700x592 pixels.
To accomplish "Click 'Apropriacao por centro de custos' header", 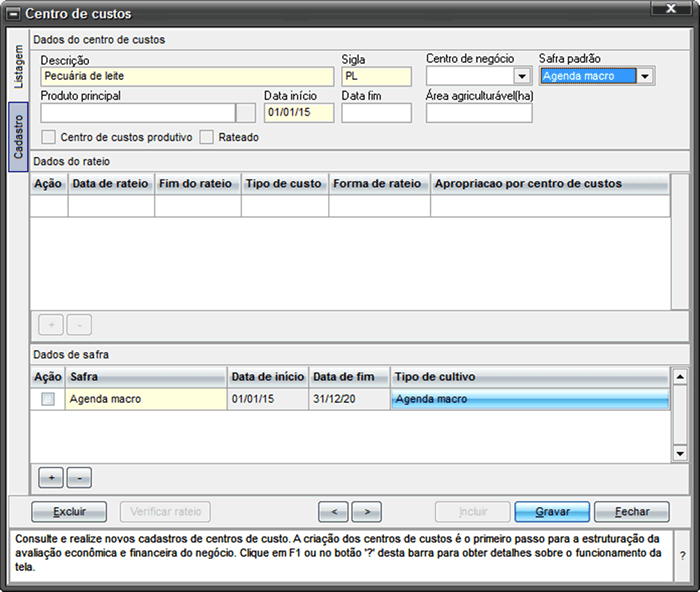I will 550,184.
